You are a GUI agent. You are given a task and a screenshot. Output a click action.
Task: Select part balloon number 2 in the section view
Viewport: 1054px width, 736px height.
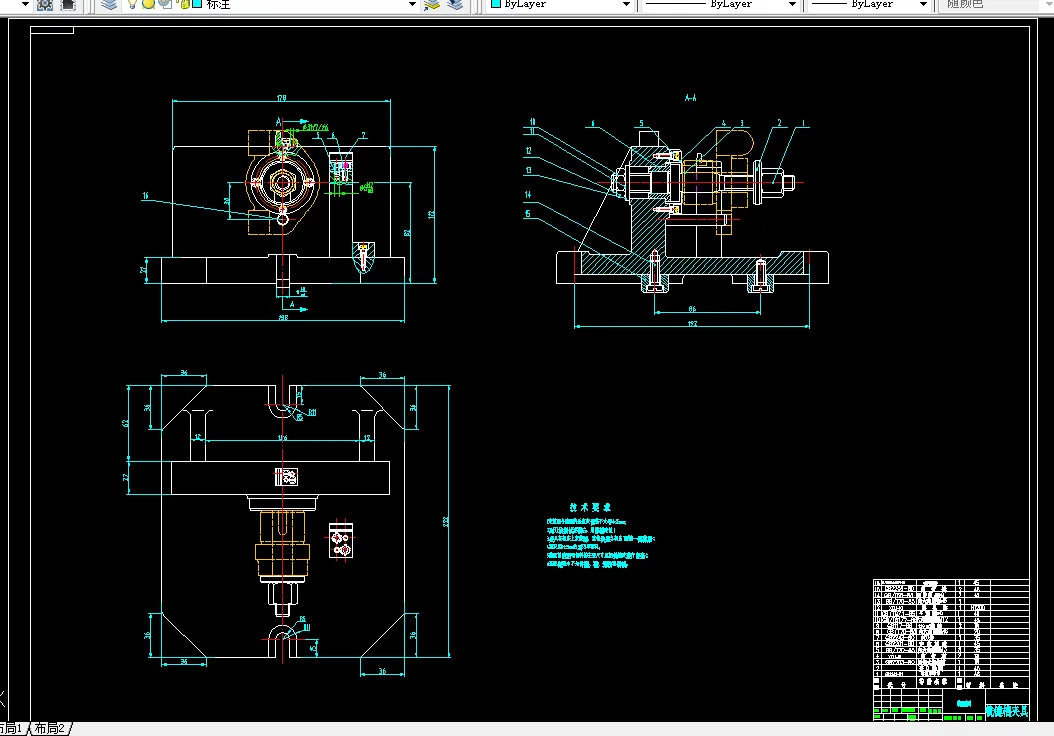point(779,123)
